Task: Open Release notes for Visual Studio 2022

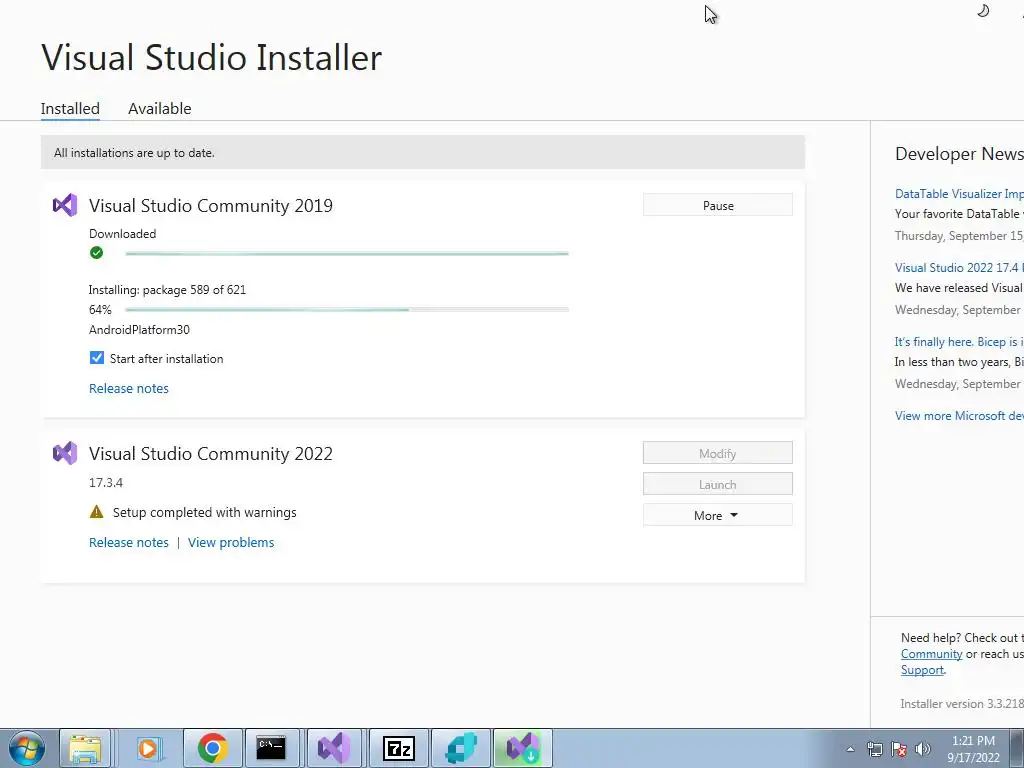Action: [129, 543]
